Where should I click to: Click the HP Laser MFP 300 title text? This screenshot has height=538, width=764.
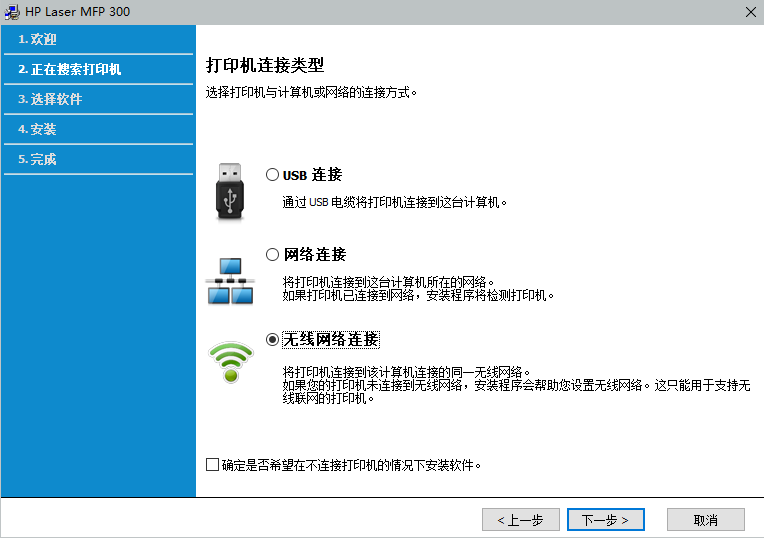(77, 12)
